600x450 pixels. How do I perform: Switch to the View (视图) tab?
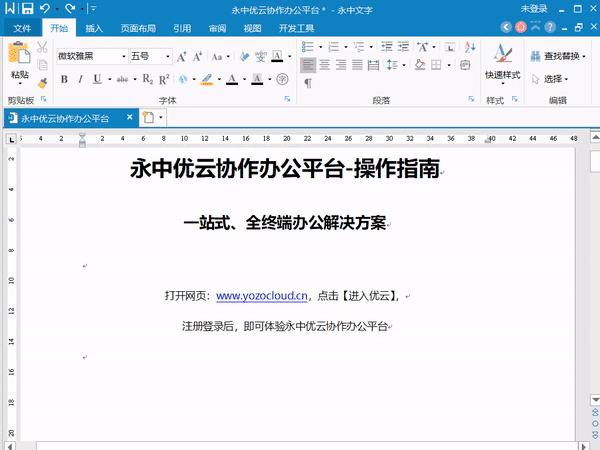tap(253, 28)
